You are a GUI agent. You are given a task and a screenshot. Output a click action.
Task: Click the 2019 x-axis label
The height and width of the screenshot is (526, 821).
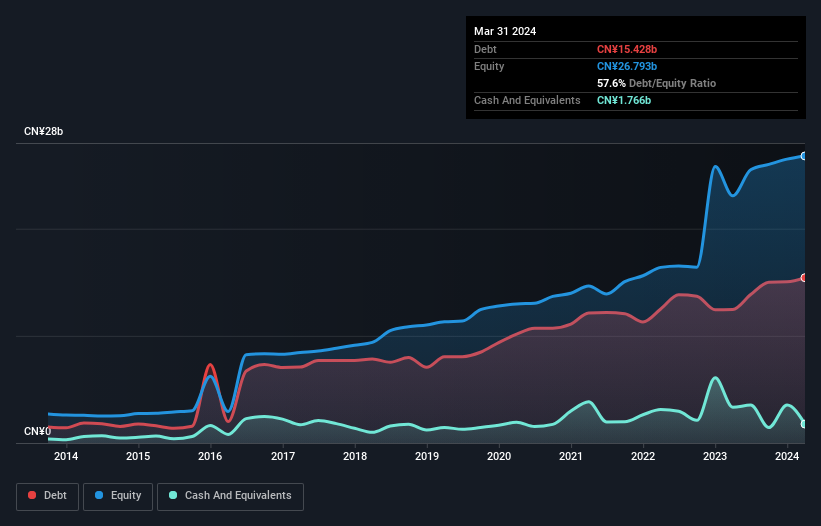pyautogui.click(x=427, y=456)
